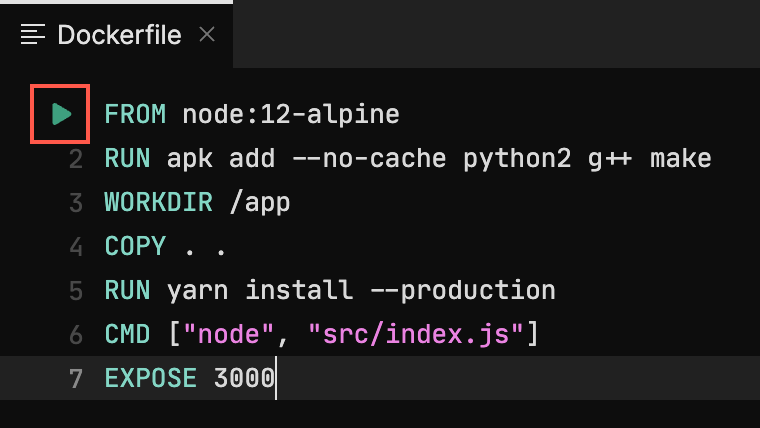The width and height of the screenshot is (760, 428).
Task: Place cursor on the WORKDIR keyword
Action: tap(158, 202)
